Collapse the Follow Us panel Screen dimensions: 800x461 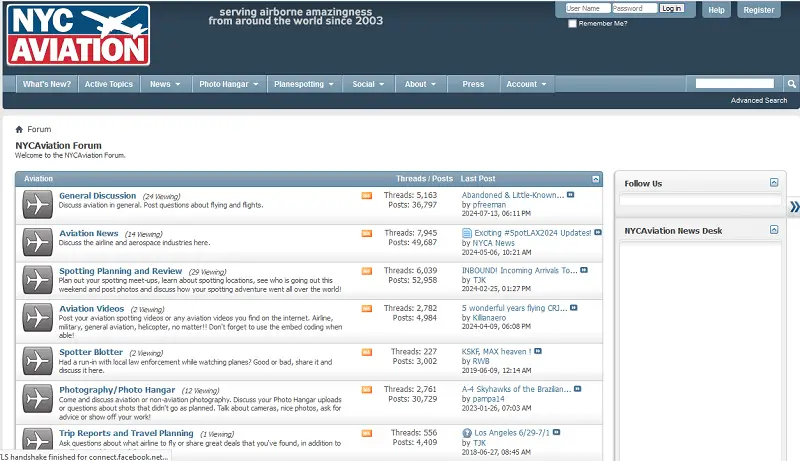click(x=774, y=183)
